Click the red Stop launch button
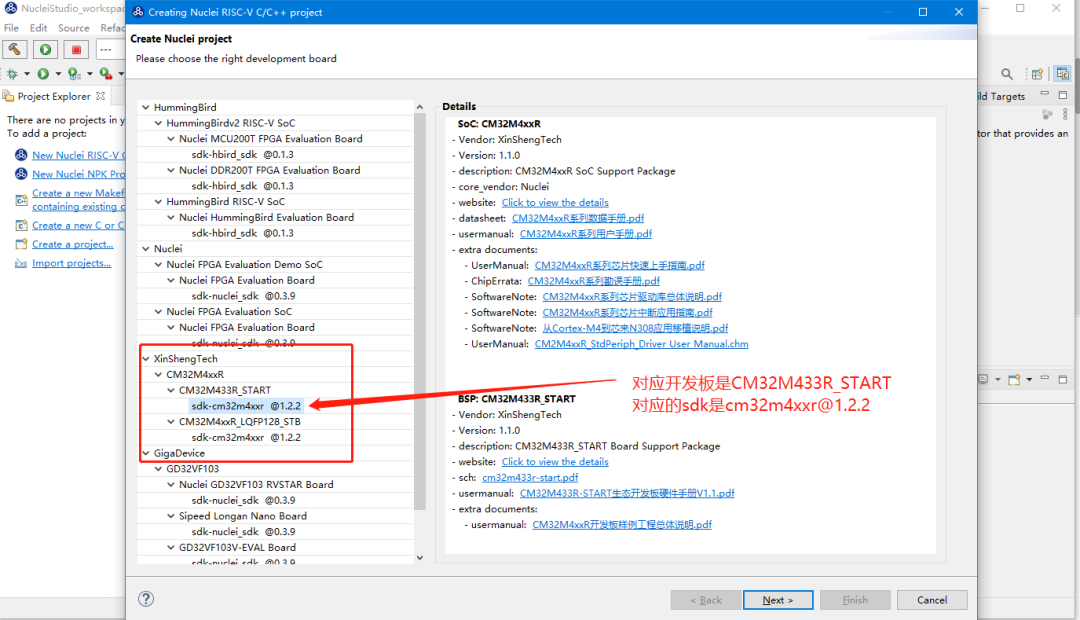The image size is (1080, 620). click(x=76, y=50)
